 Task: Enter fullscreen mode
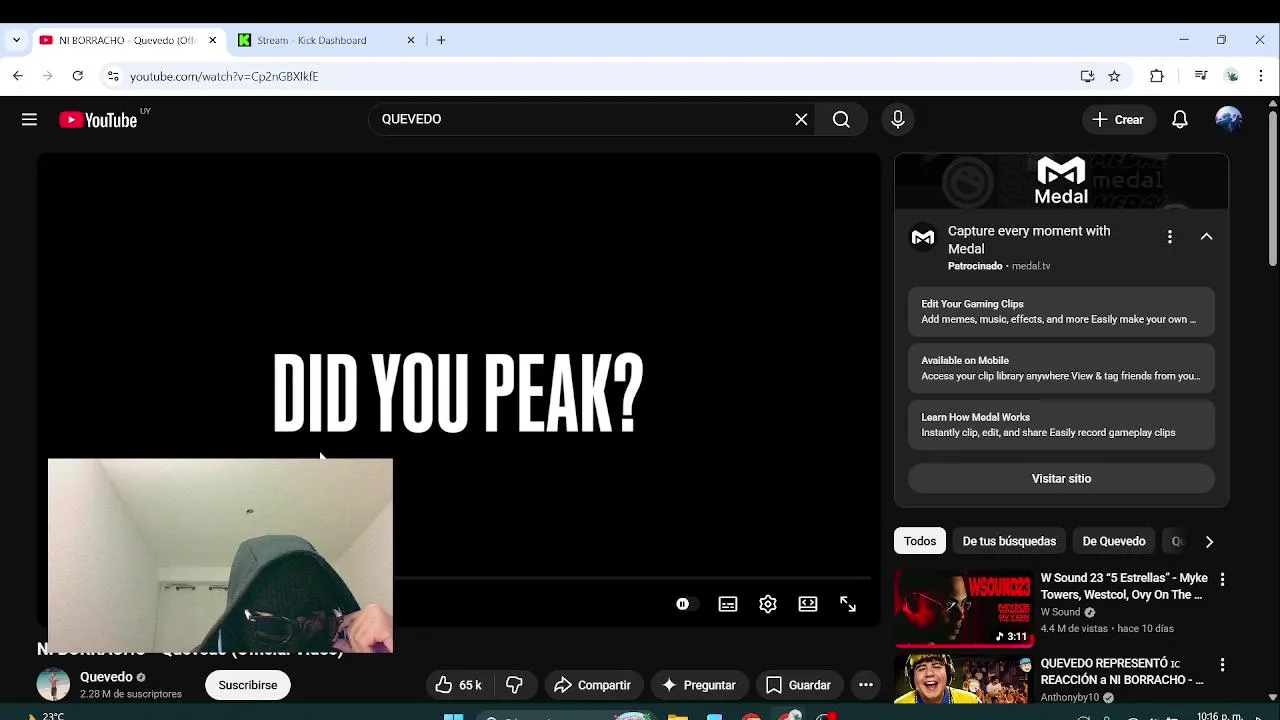pyautogui.click(x=848, y=604)
